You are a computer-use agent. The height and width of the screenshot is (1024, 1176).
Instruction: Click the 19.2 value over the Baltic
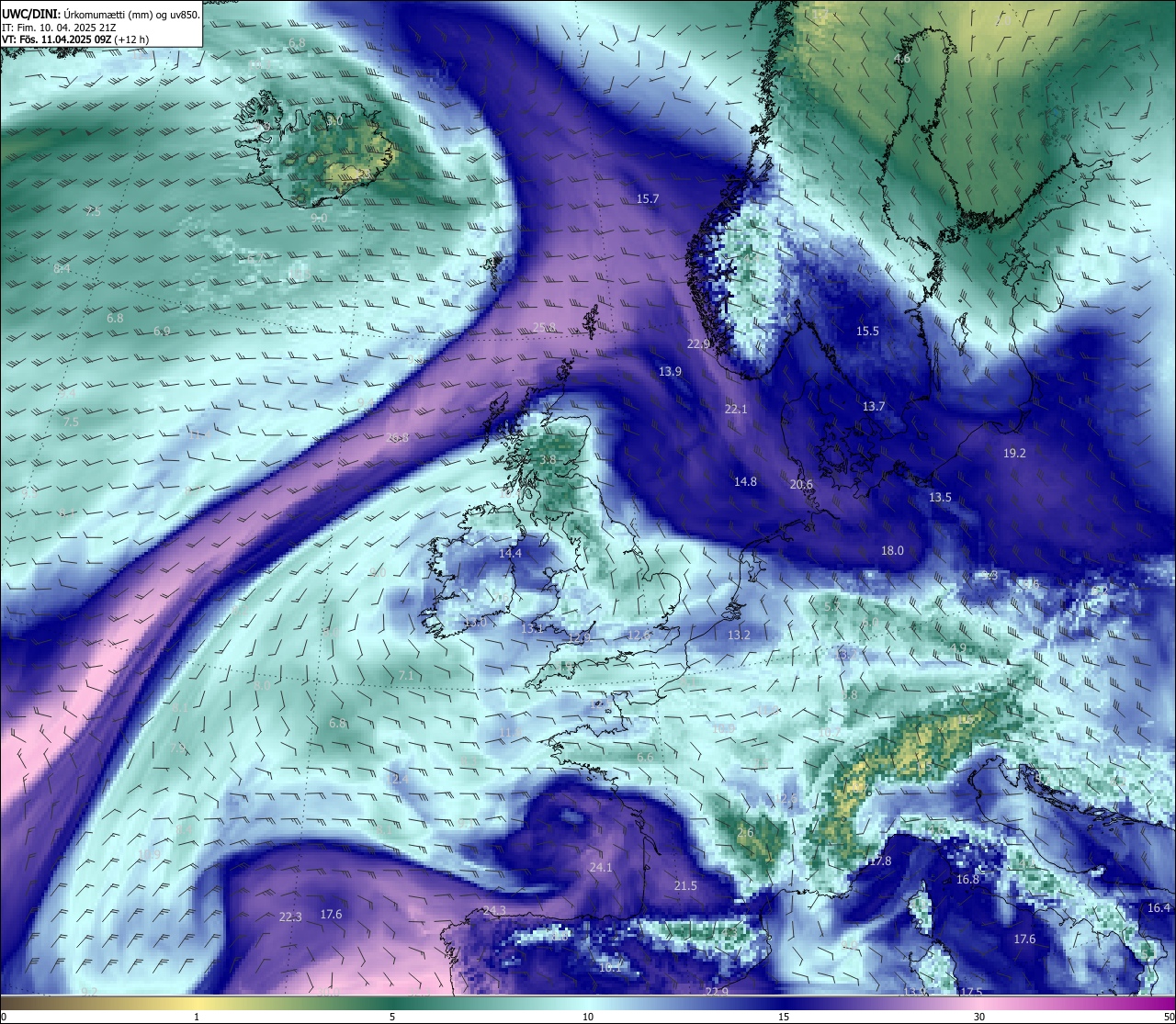[x=1014, y=453]
